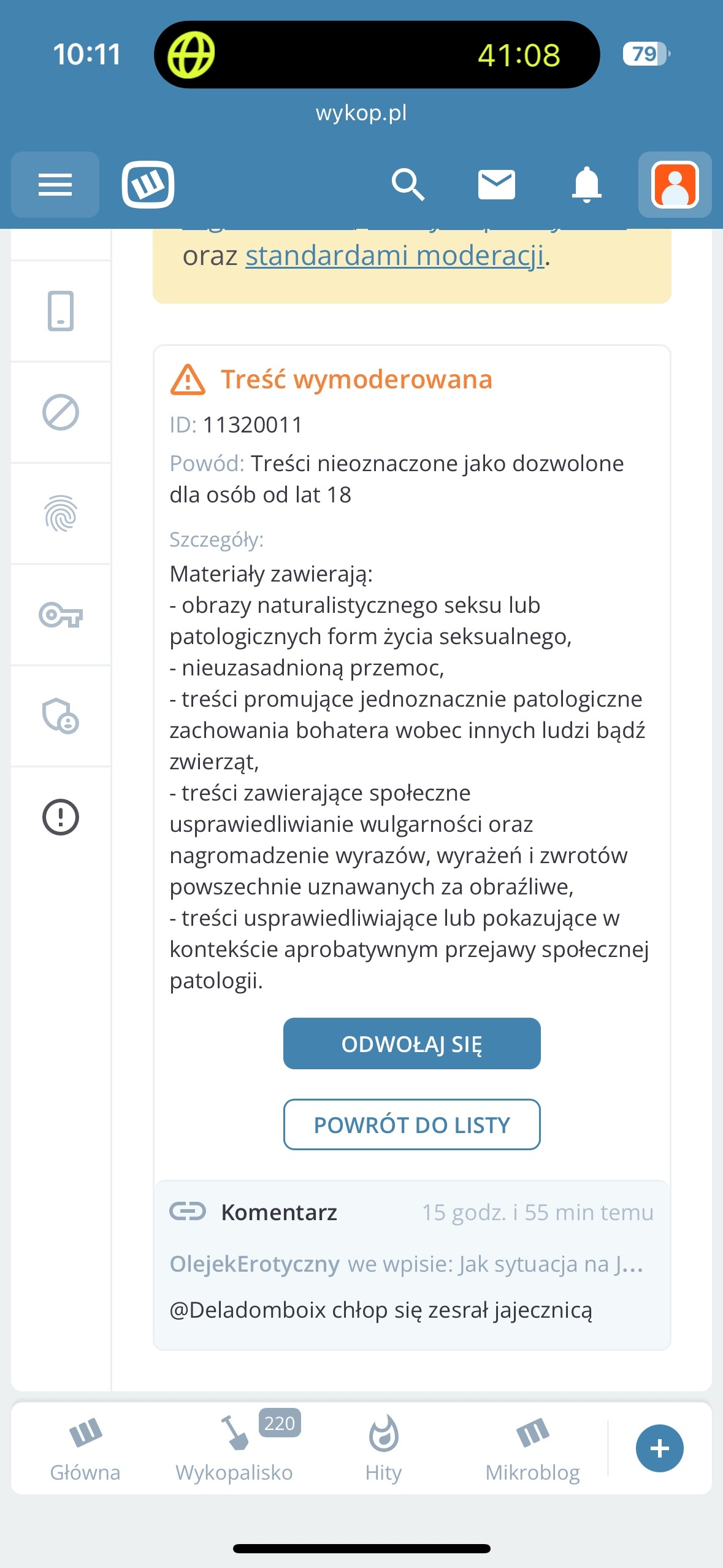Open the search magnifier
The width and height of the screenshot is (723, 1568).
(408, 185)
